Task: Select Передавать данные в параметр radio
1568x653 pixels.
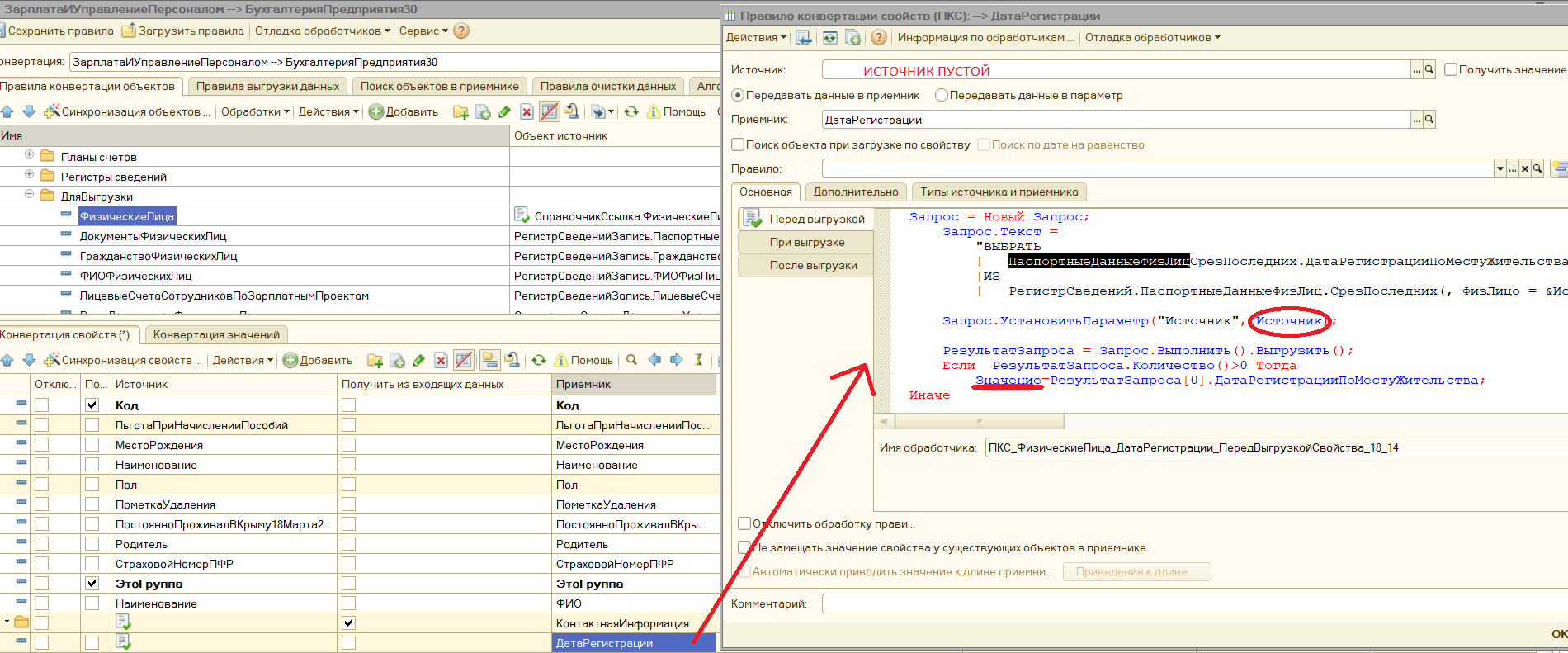Action: click(x=942, y=95)
